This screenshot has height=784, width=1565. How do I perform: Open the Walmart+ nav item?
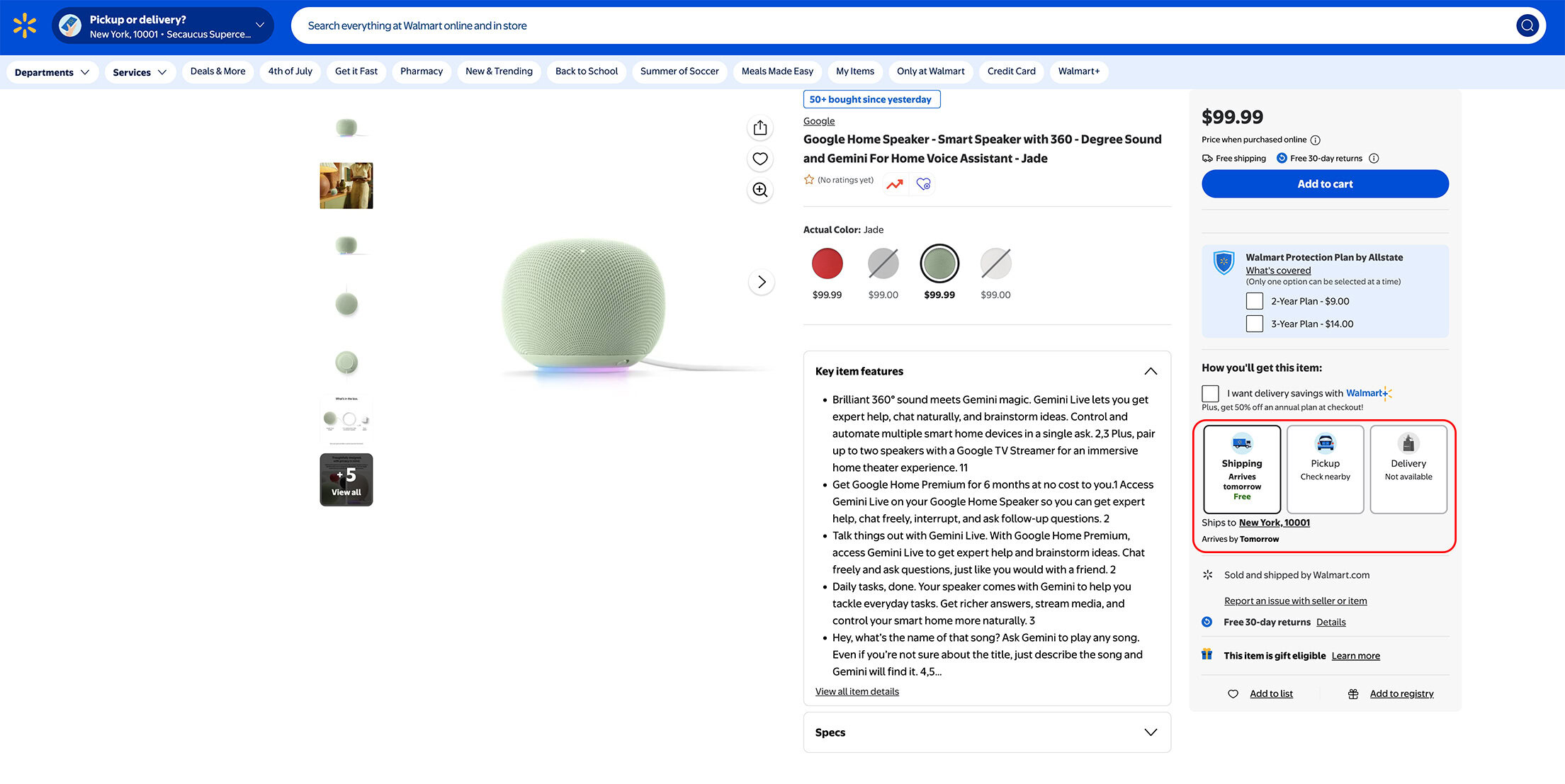point(1079,72)
